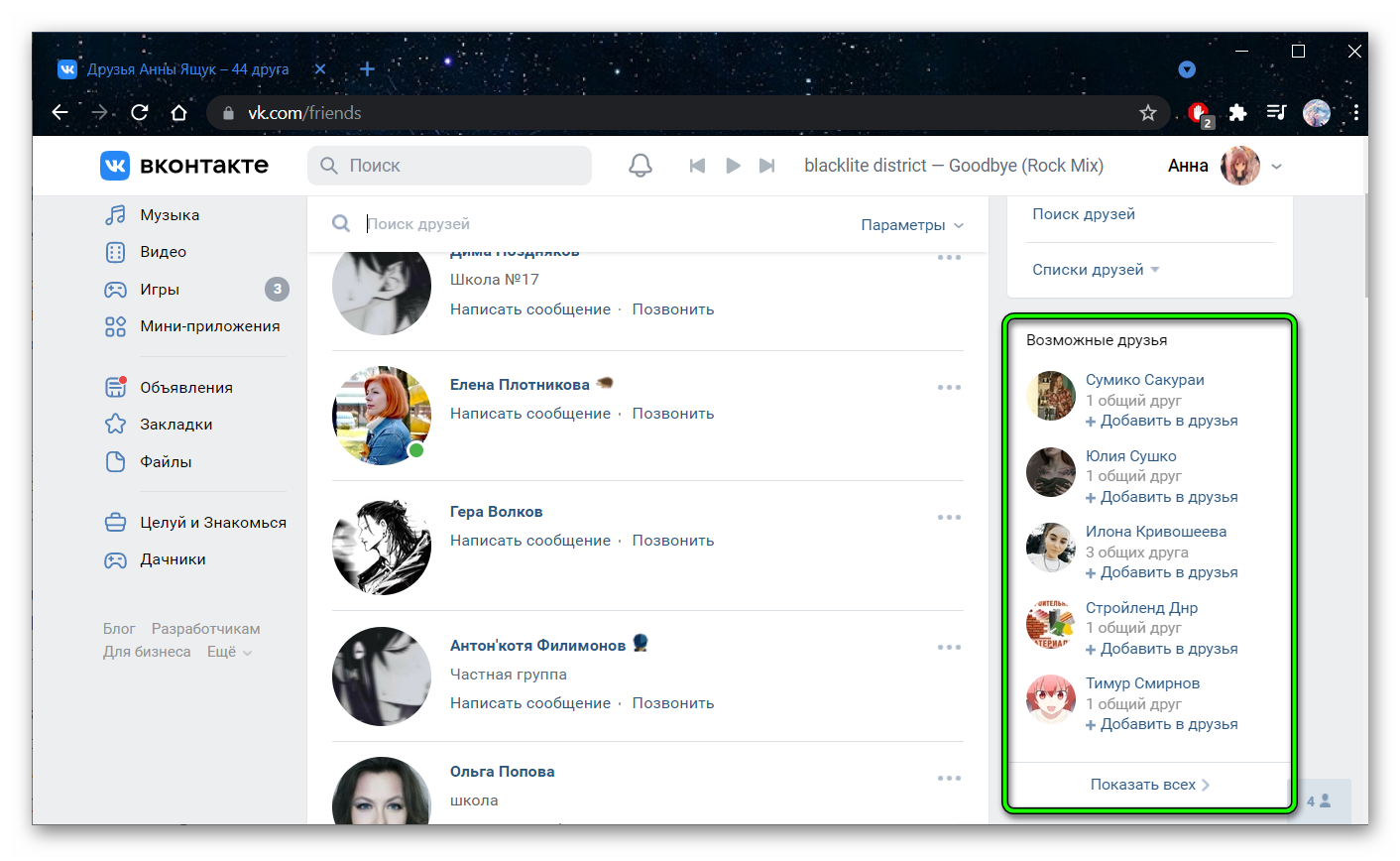Screen dimensions: 1400x861
Task: Click Анна profile avatar in header
Action: (x=1240, y=166)
